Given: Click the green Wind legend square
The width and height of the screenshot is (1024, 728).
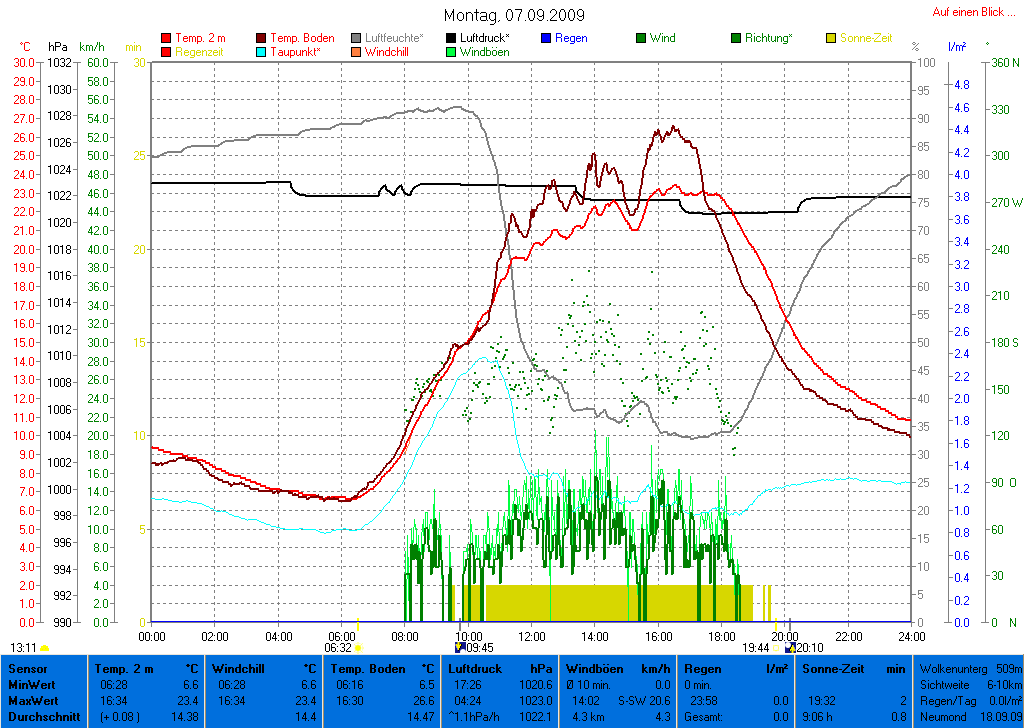Looking at the screenshot, I should tap(641, 38).
